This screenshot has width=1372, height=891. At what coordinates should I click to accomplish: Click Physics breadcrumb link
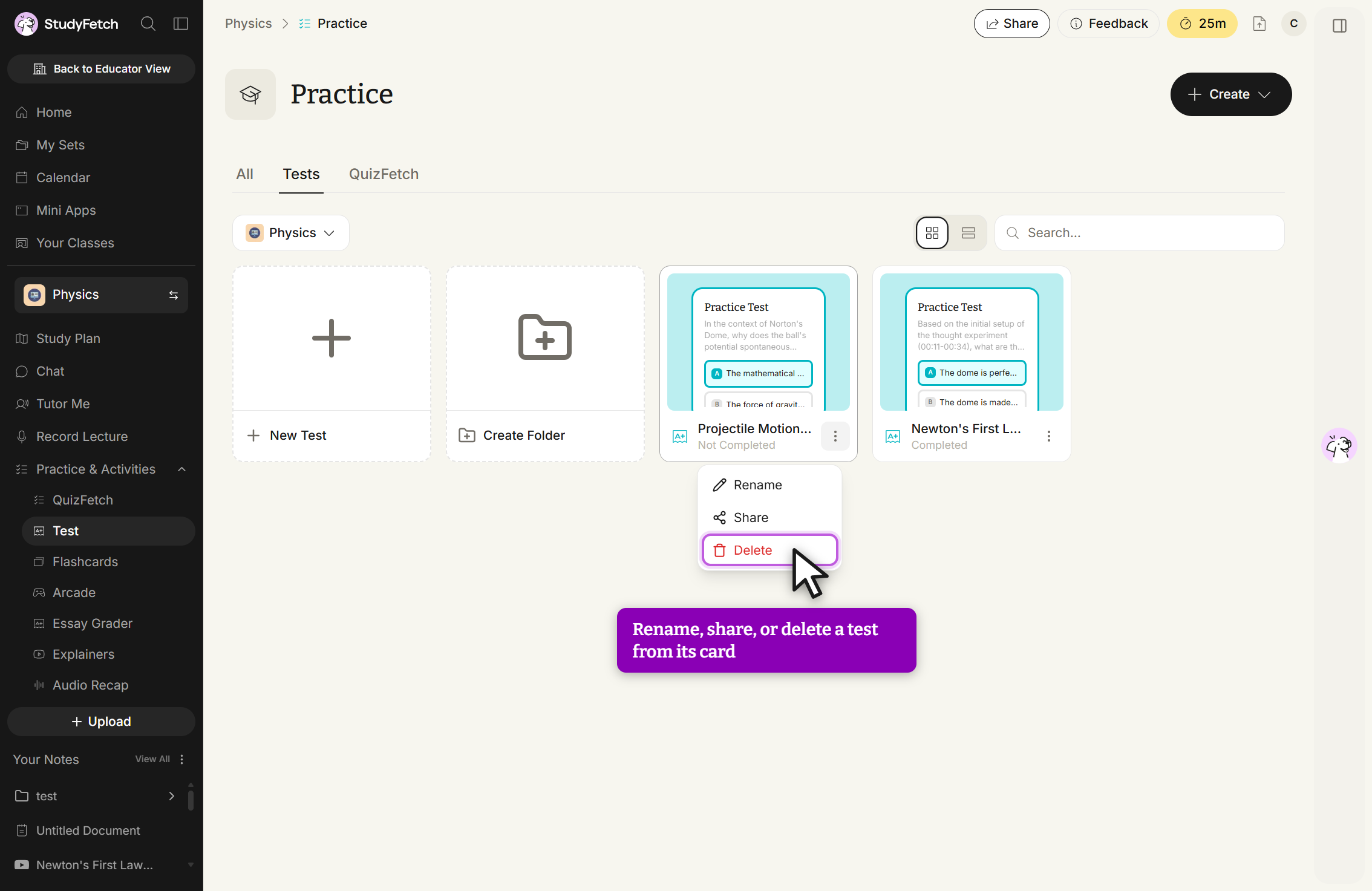click(249, 24)
